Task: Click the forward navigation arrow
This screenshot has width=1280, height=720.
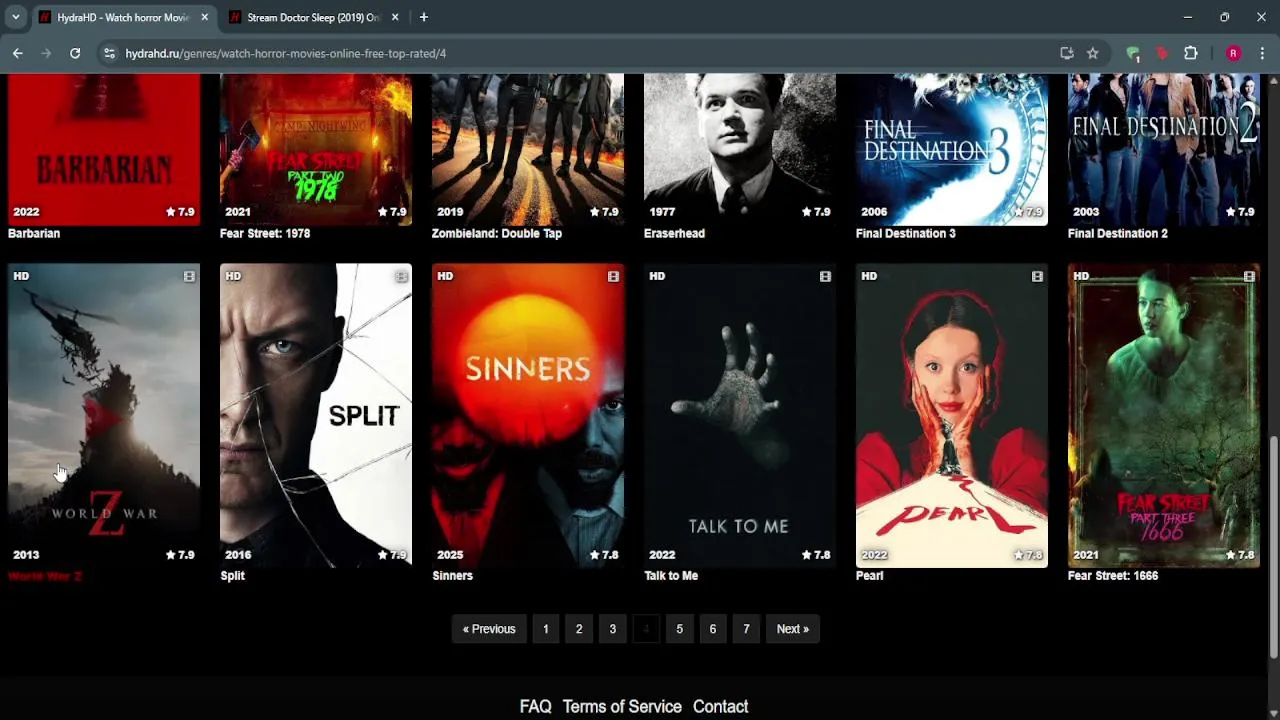Action: pos(46,53)
